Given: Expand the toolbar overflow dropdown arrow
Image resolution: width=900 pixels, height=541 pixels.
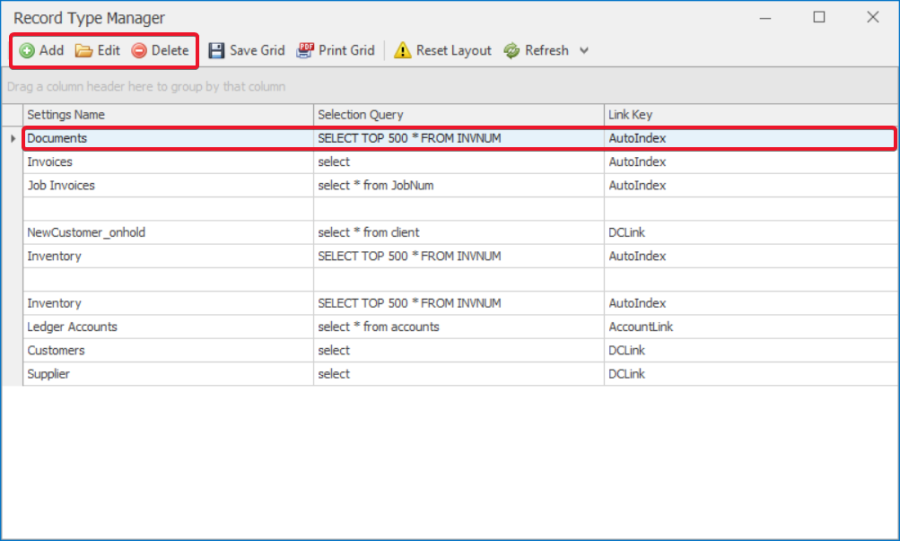Looking at the screenshot, I should pyautogui.click(x=584, y=51).
